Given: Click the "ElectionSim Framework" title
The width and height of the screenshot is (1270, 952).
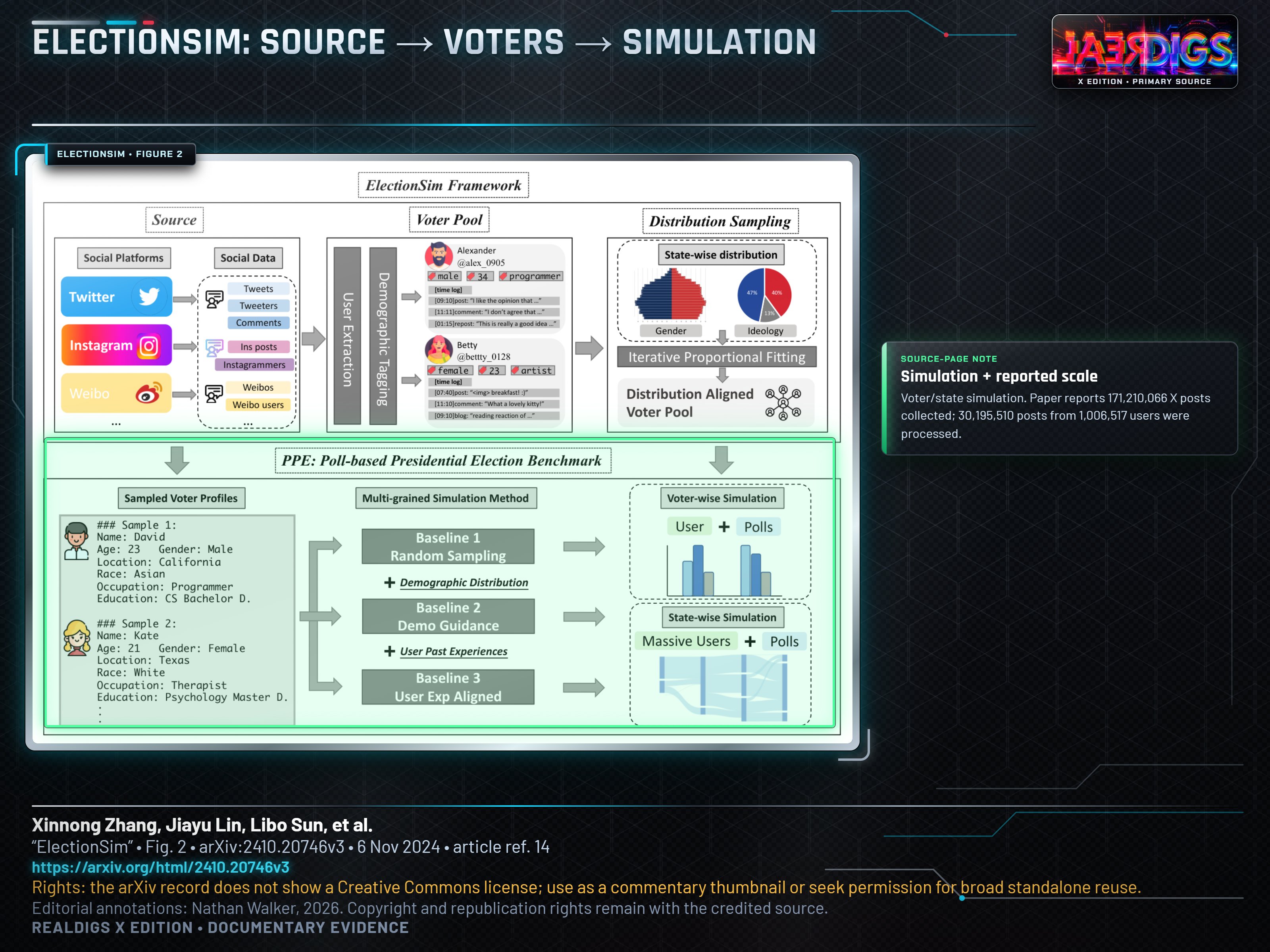Looking at the screenshot, I should coord(443,185).
